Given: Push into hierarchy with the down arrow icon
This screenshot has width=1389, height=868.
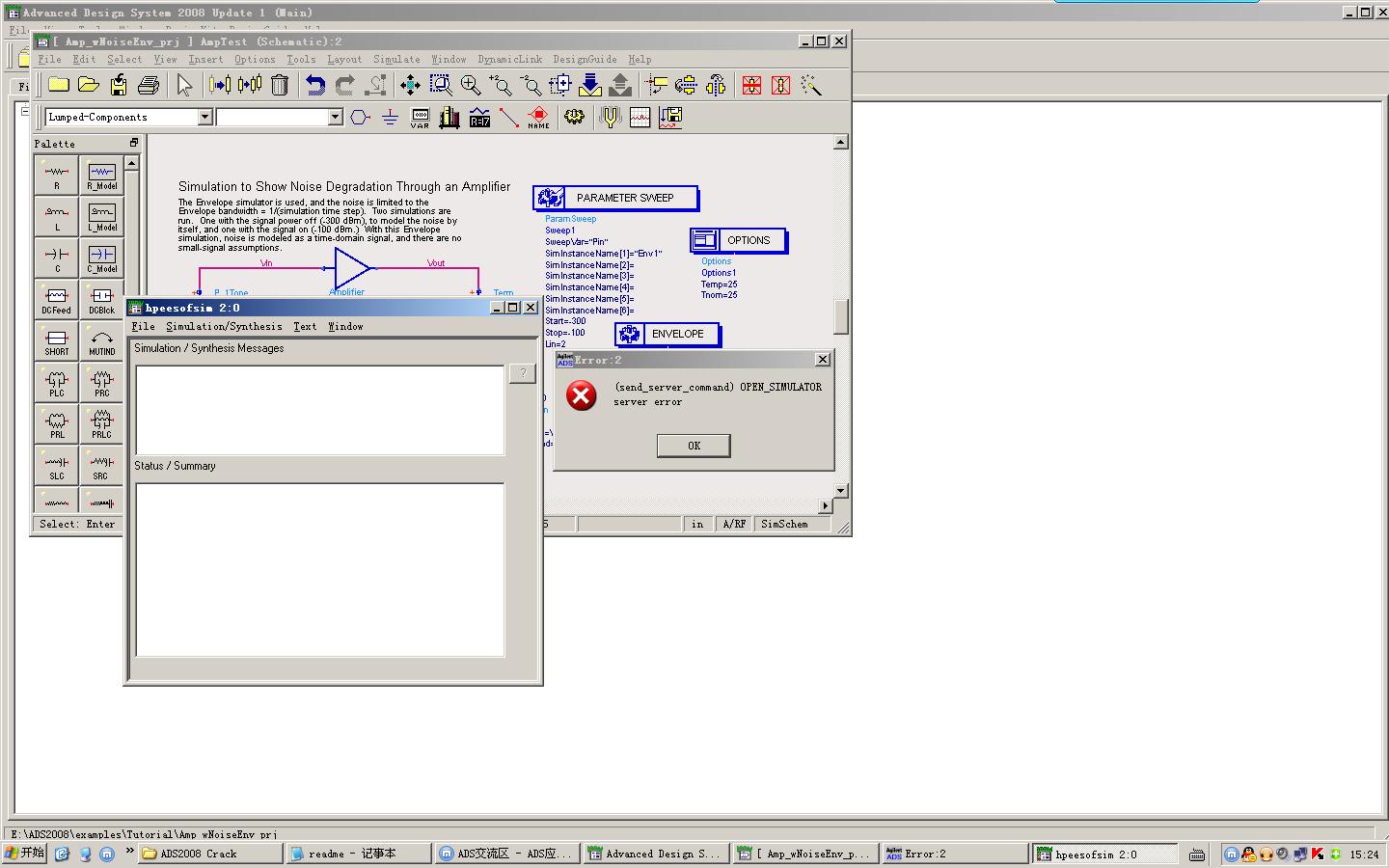Looking at the screenshot, I should (x=590, y=85).
